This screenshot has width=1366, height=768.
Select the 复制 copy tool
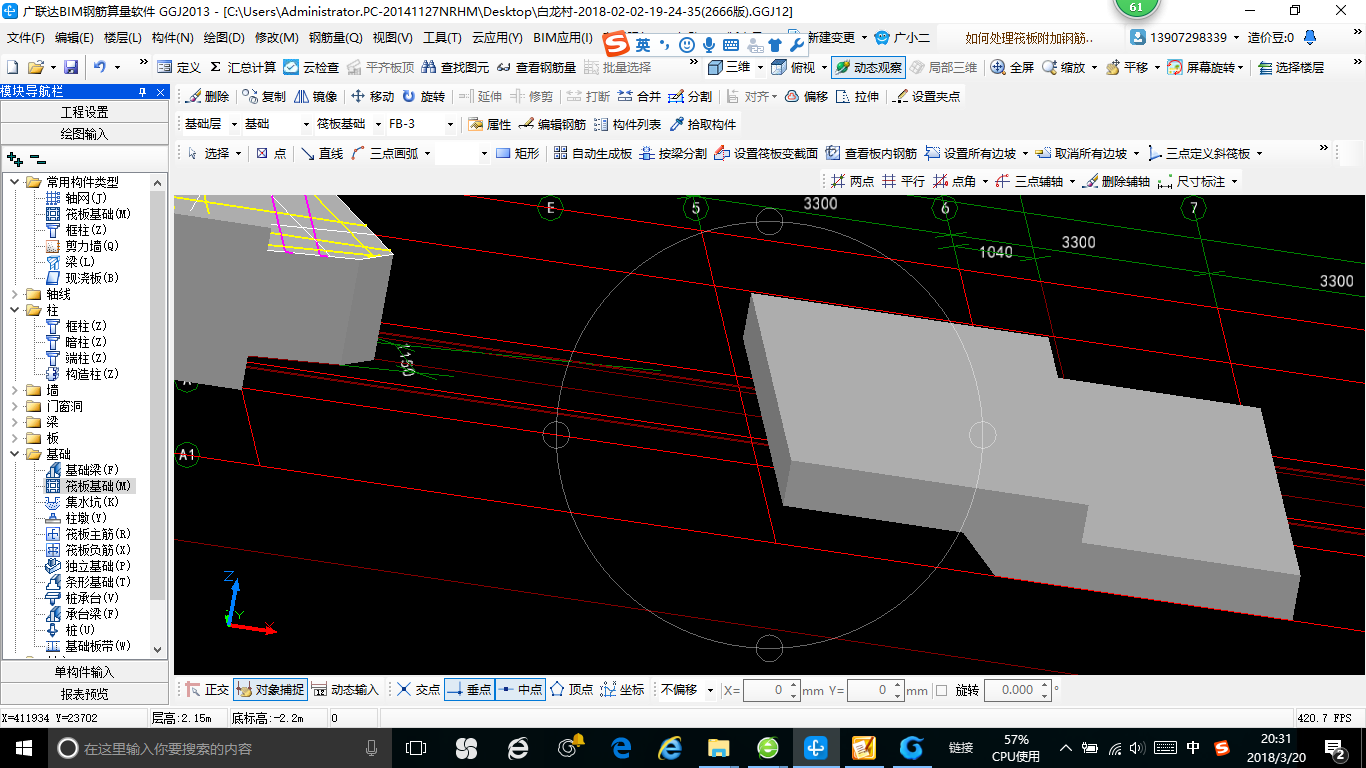point(264,96)
